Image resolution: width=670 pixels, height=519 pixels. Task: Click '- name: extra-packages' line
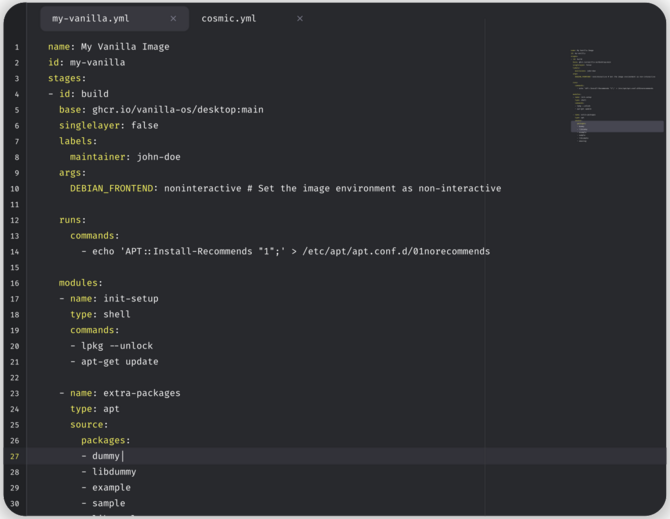click(120, 393)
